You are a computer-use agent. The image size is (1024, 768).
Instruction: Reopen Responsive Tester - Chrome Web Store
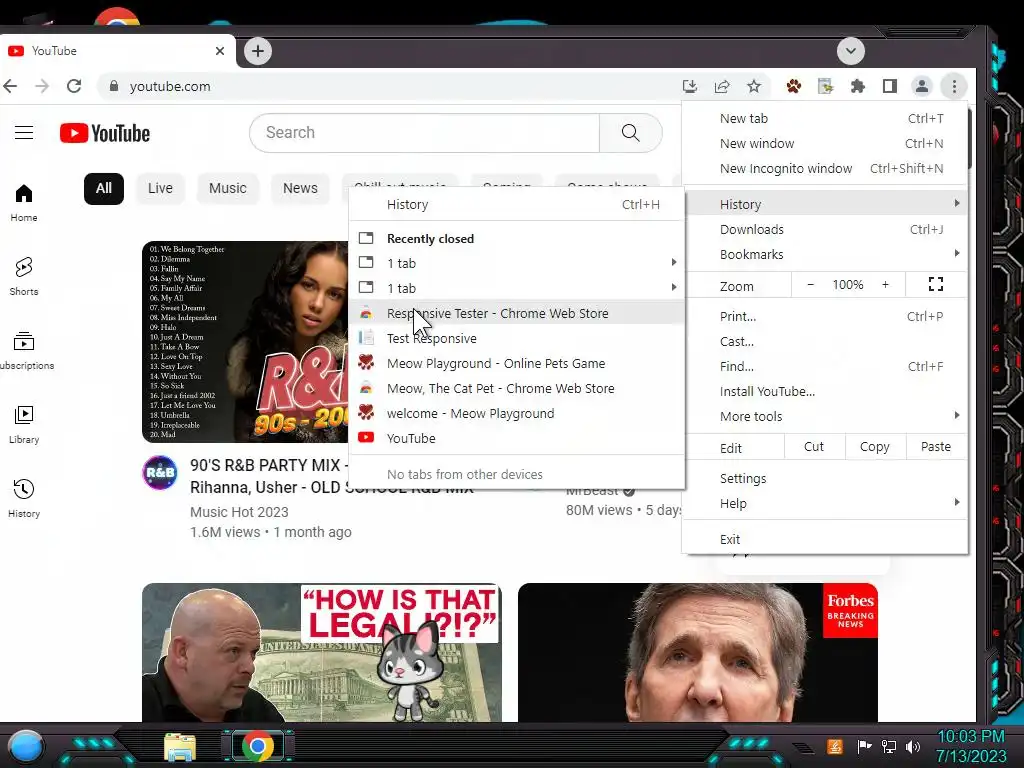click(x=517, y=313)
